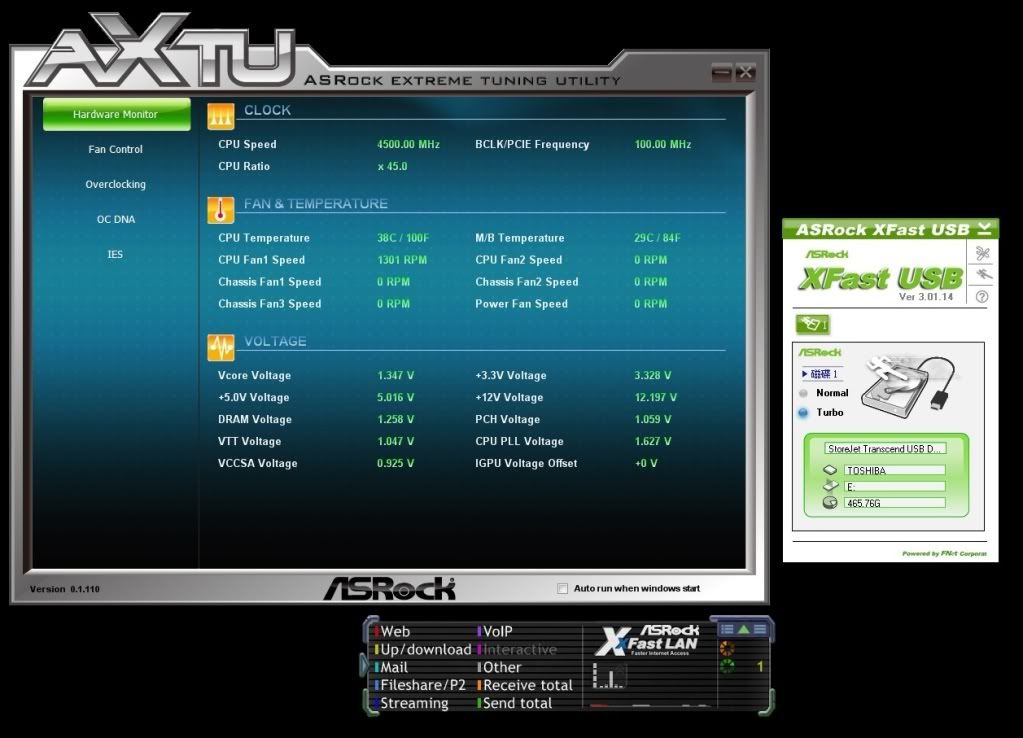The height and width of the screenshot is (738, 1023).
Task: Toggle Other traffic in XFast LAN
Action: [x=500, y=668]
